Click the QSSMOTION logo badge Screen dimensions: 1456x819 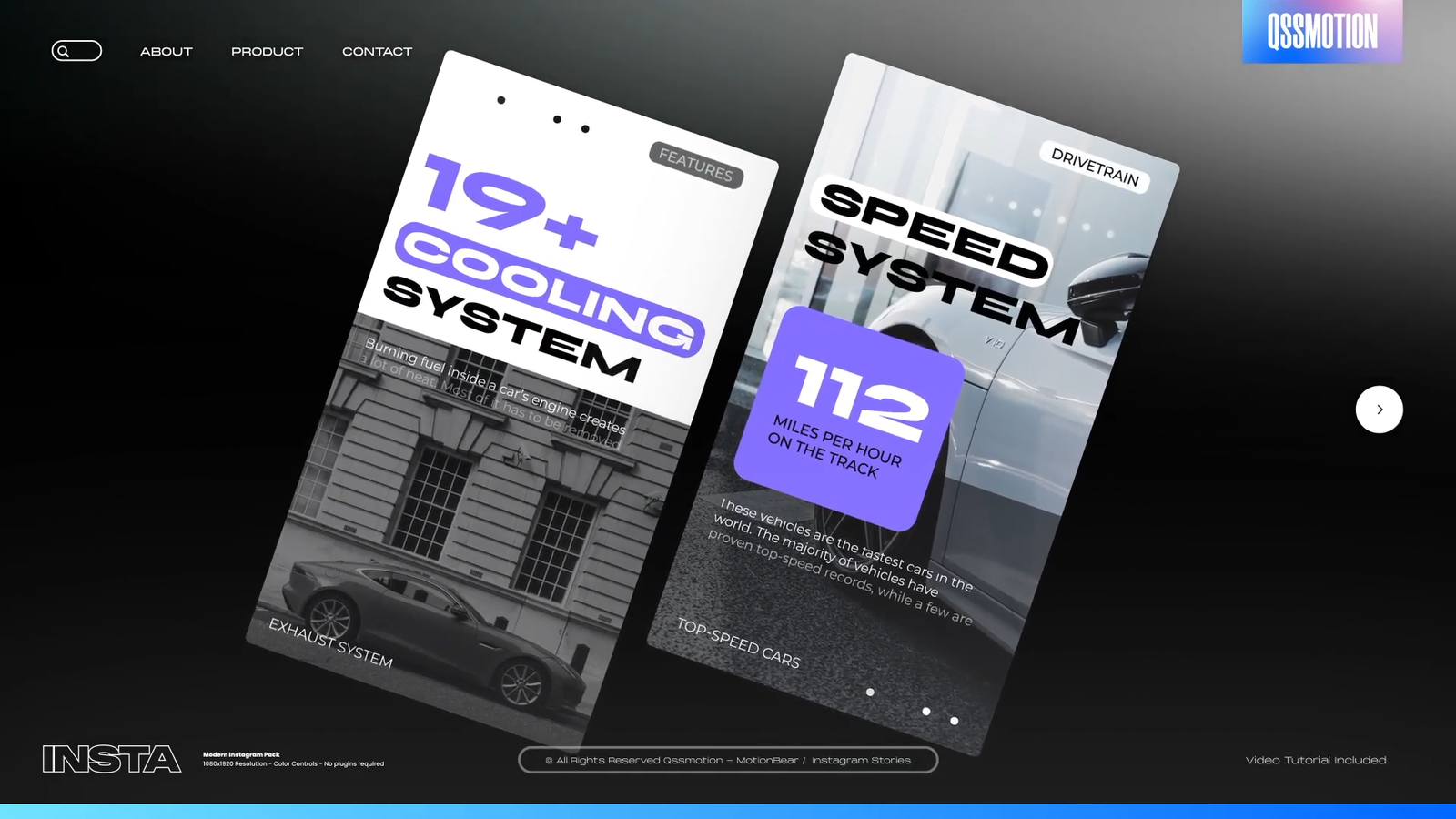click(1322, 32)
